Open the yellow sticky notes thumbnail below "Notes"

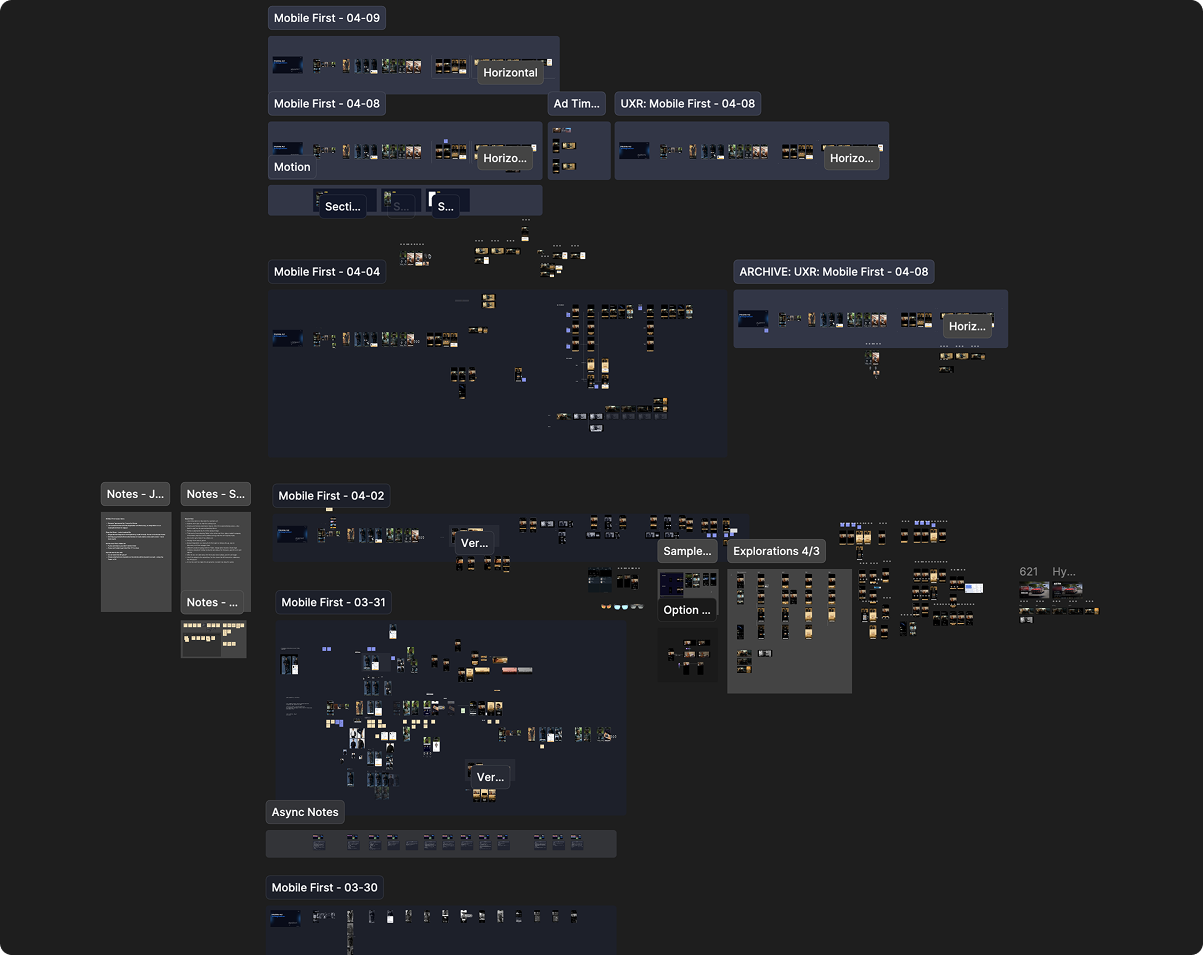[213, 637]
